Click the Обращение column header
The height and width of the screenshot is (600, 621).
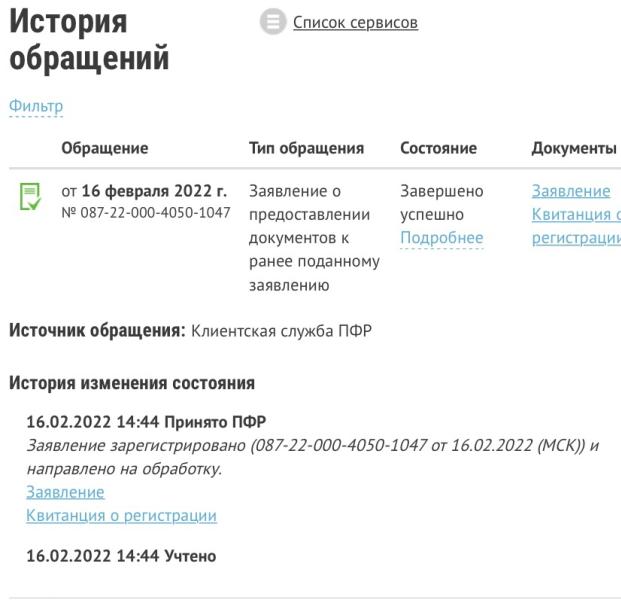pyautogui.click(x=105, y=148)
